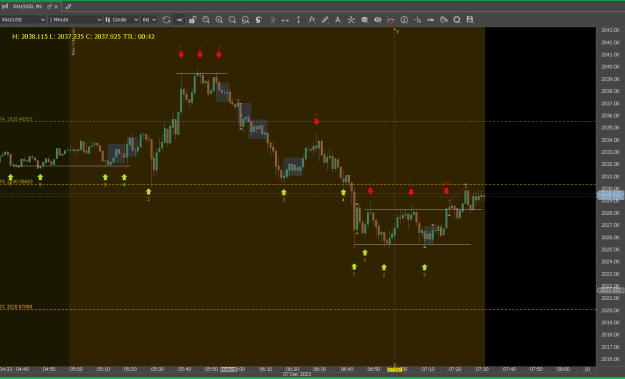
Task: Open the XAU/USD symbol dropdown
Action: tap(23, 20)
